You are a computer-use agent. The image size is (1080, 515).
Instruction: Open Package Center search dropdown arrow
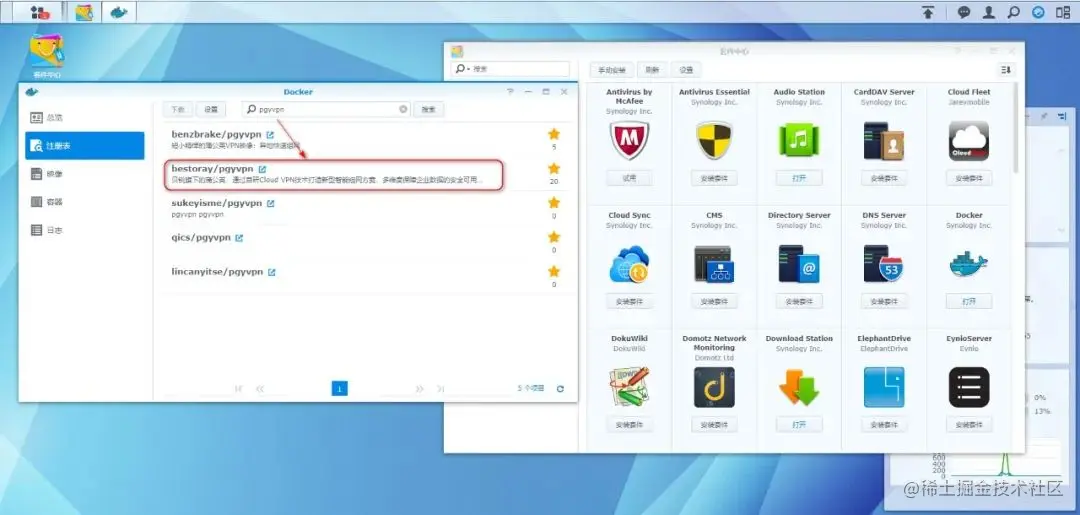tap(468, 70)
